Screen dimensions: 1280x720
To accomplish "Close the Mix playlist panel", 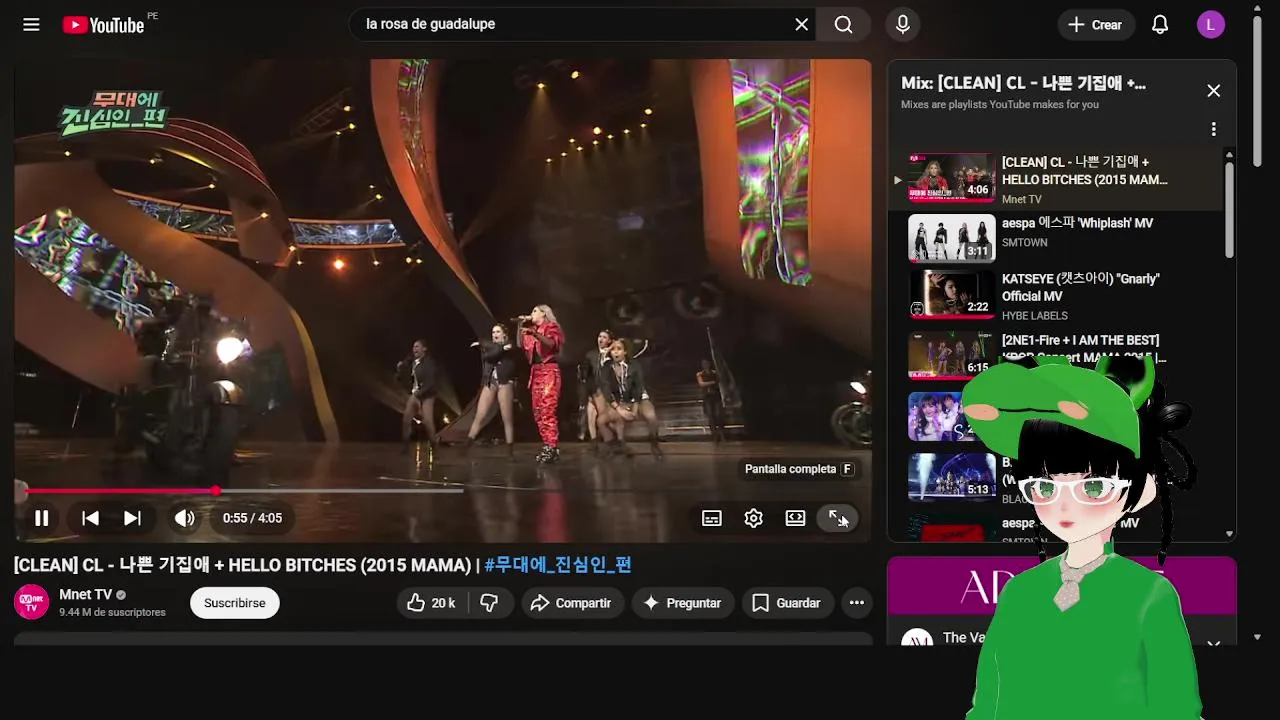I will [1214, 91].
